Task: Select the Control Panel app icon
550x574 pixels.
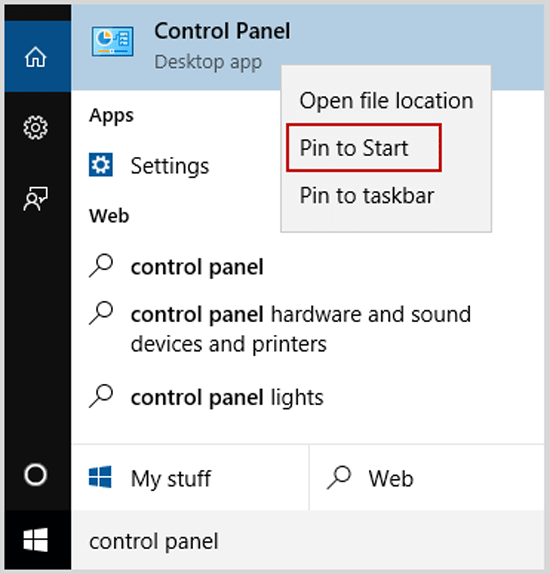Action: coord(112,41)
